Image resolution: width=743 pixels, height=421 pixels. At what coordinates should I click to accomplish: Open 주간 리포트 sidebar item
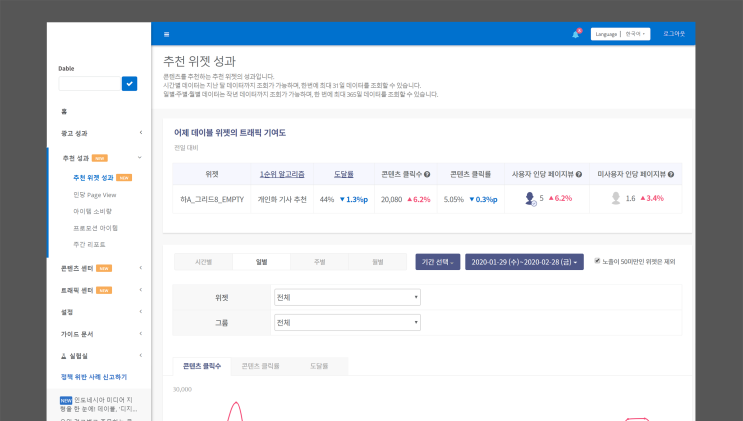(x=89, y=245)
